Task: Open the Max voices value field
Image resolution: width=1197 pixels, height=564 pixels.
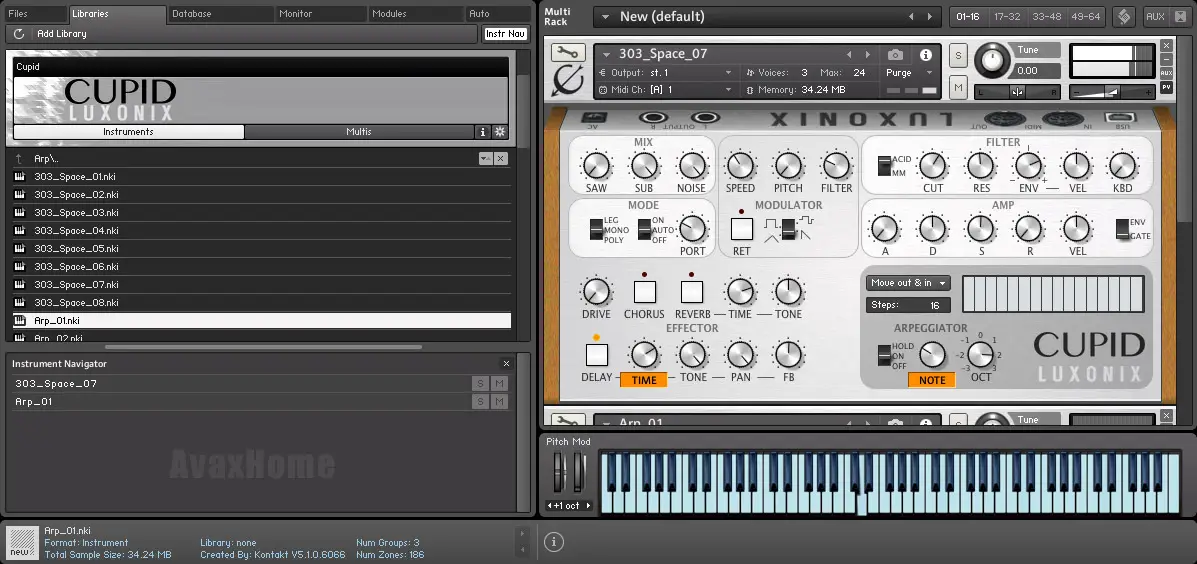Action: 859,73
